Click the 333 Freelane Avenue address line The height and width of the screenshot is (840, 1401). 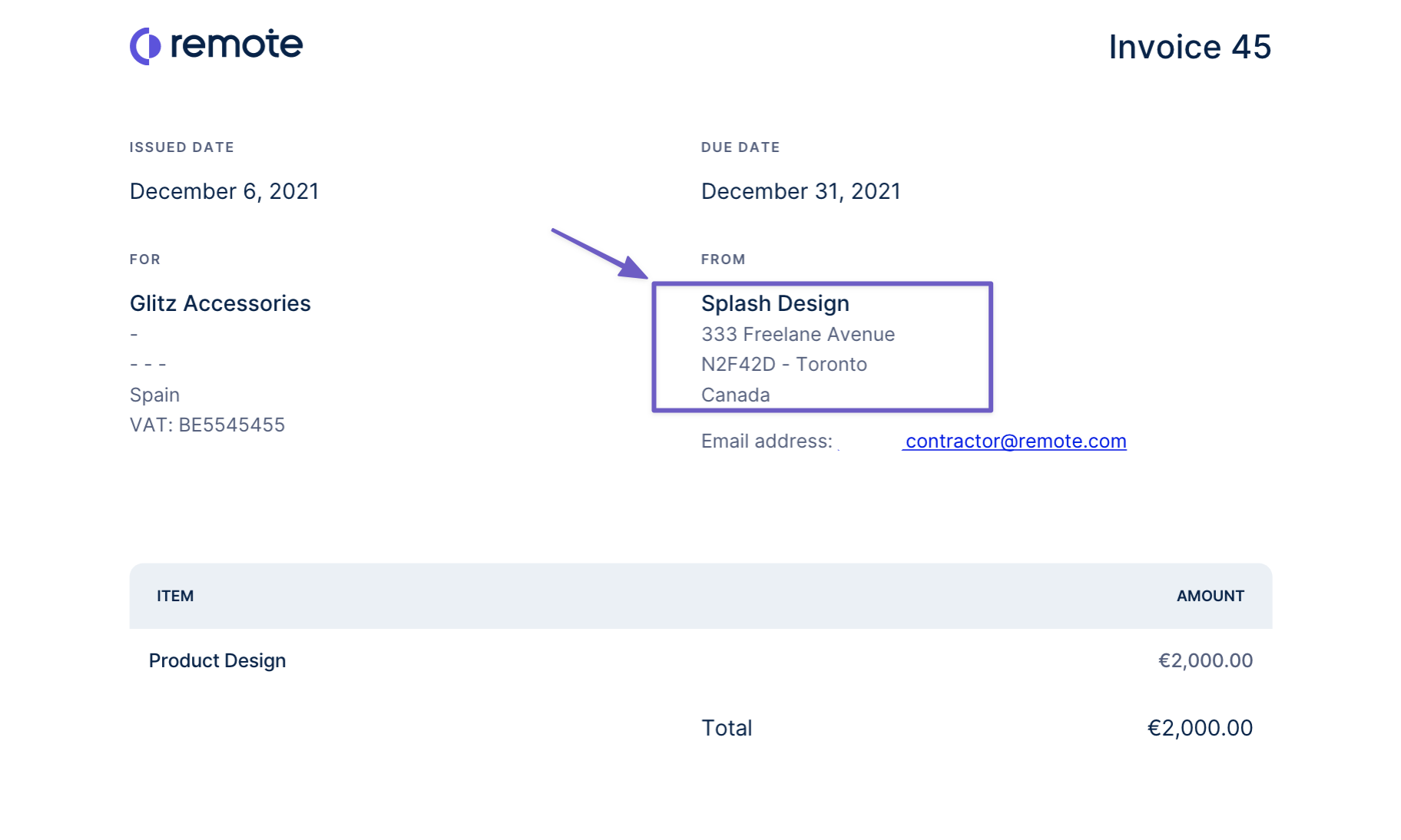click(x=798, y=334)
